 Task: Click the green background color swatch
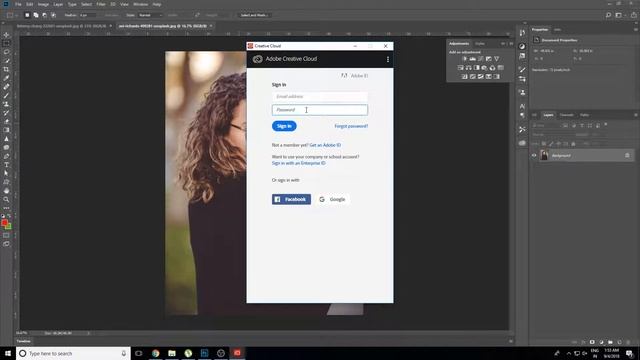click(9, 227)
